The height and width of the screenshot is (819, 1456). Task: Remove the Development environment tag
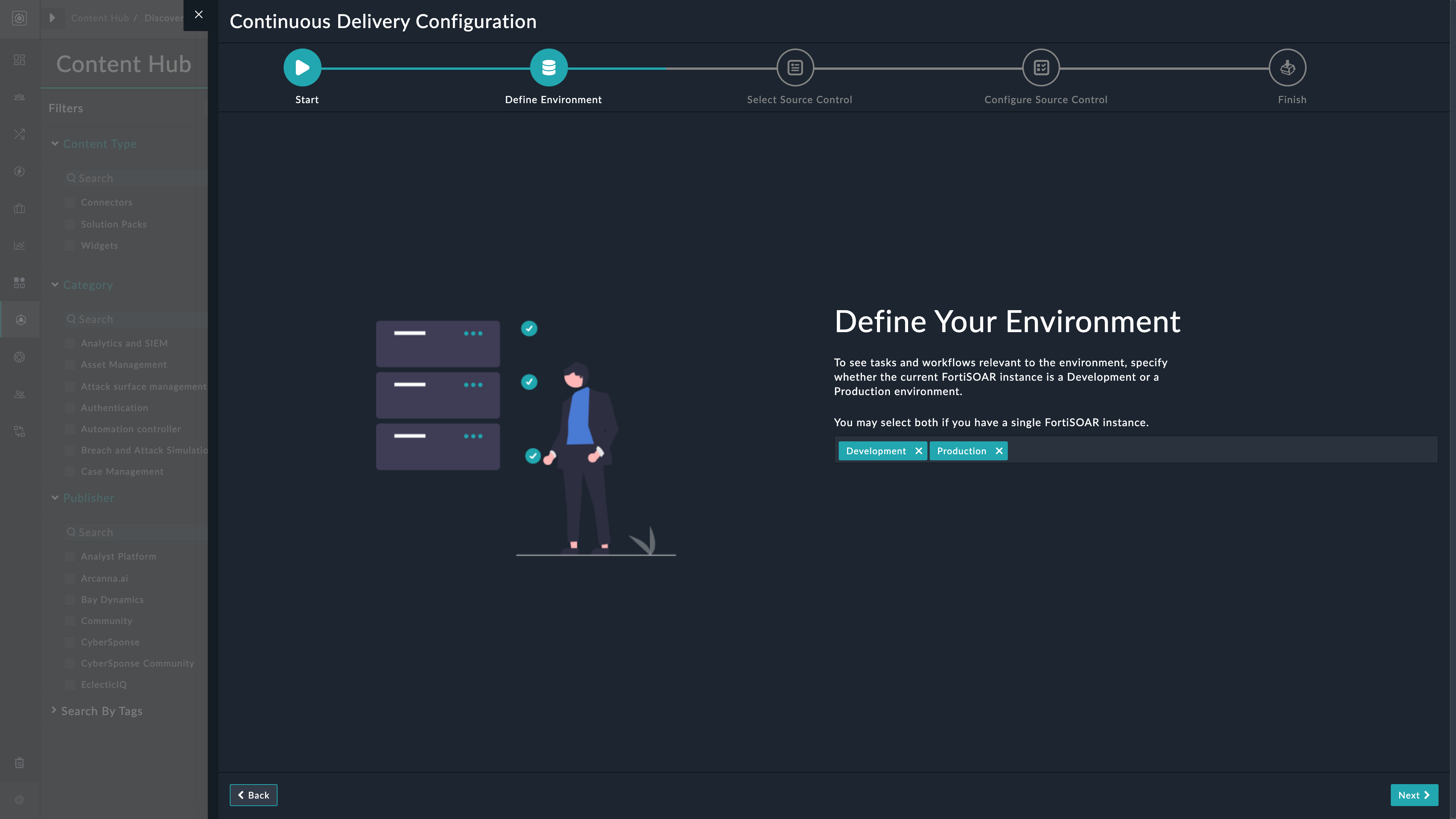click(x=918, y=451)
